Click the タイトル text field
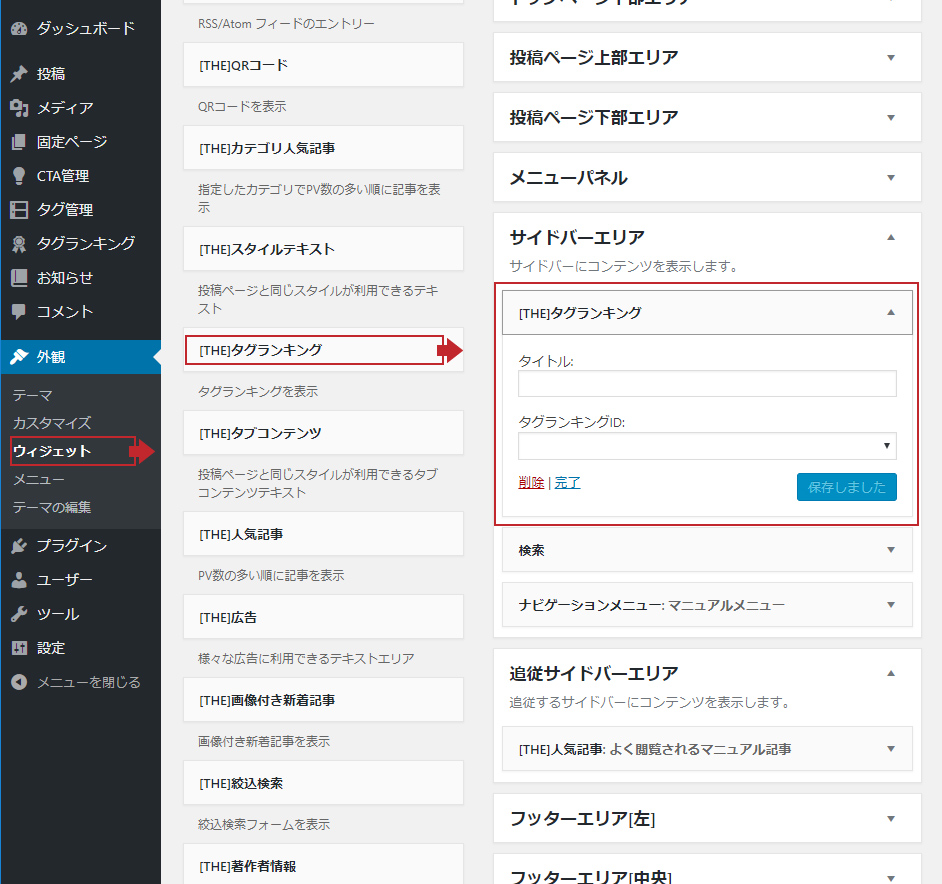The height and width of the screenshot is (884, 942). click(x=706, y=384)
